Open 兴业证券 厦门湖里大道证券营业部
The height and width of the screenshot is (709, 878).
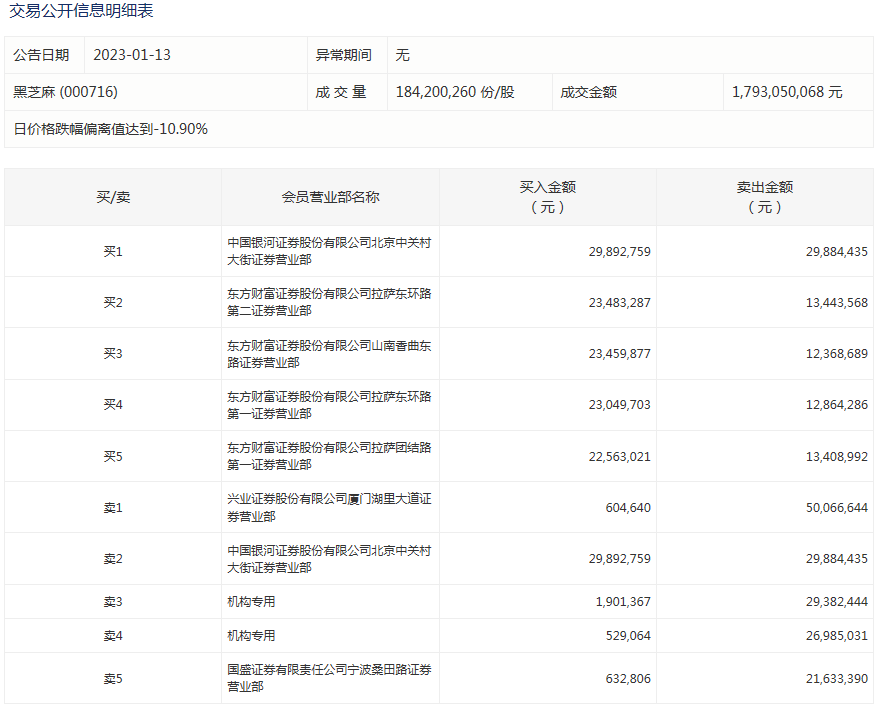point(329,507)
